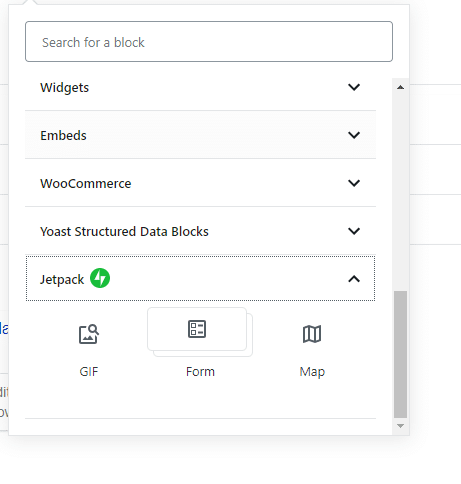Collapse the Jetpack section arrow

(354, 279)
